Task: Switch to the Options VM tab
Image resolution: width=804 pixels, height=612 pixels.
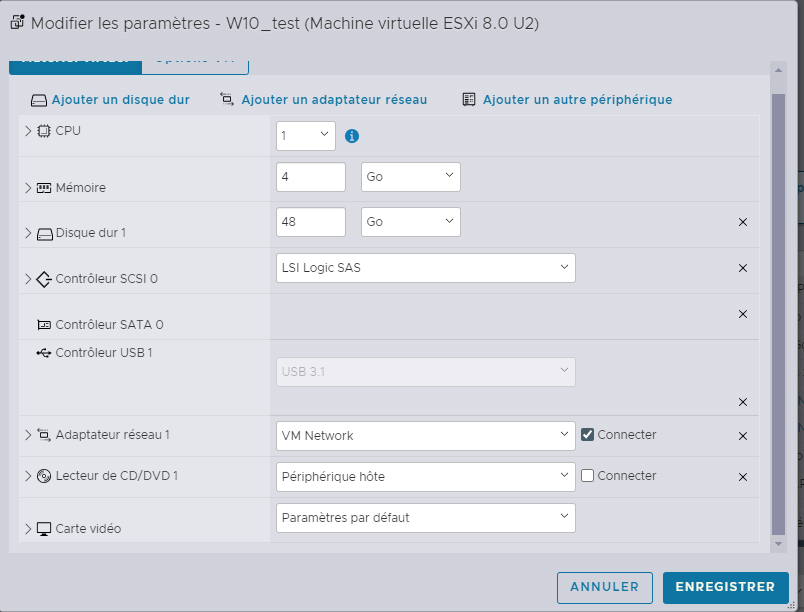Action: (x=196, y=59)
